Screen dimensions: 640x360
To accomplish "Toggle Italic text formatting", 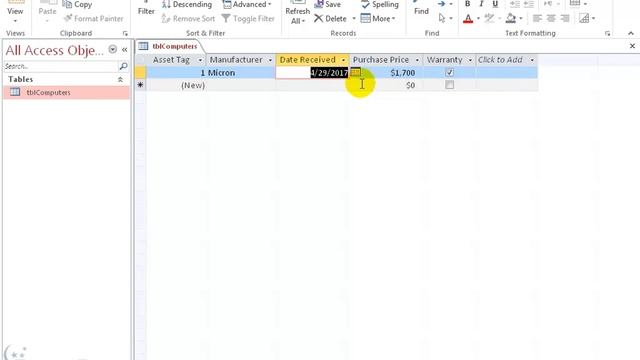I will [x=481, y=4].
